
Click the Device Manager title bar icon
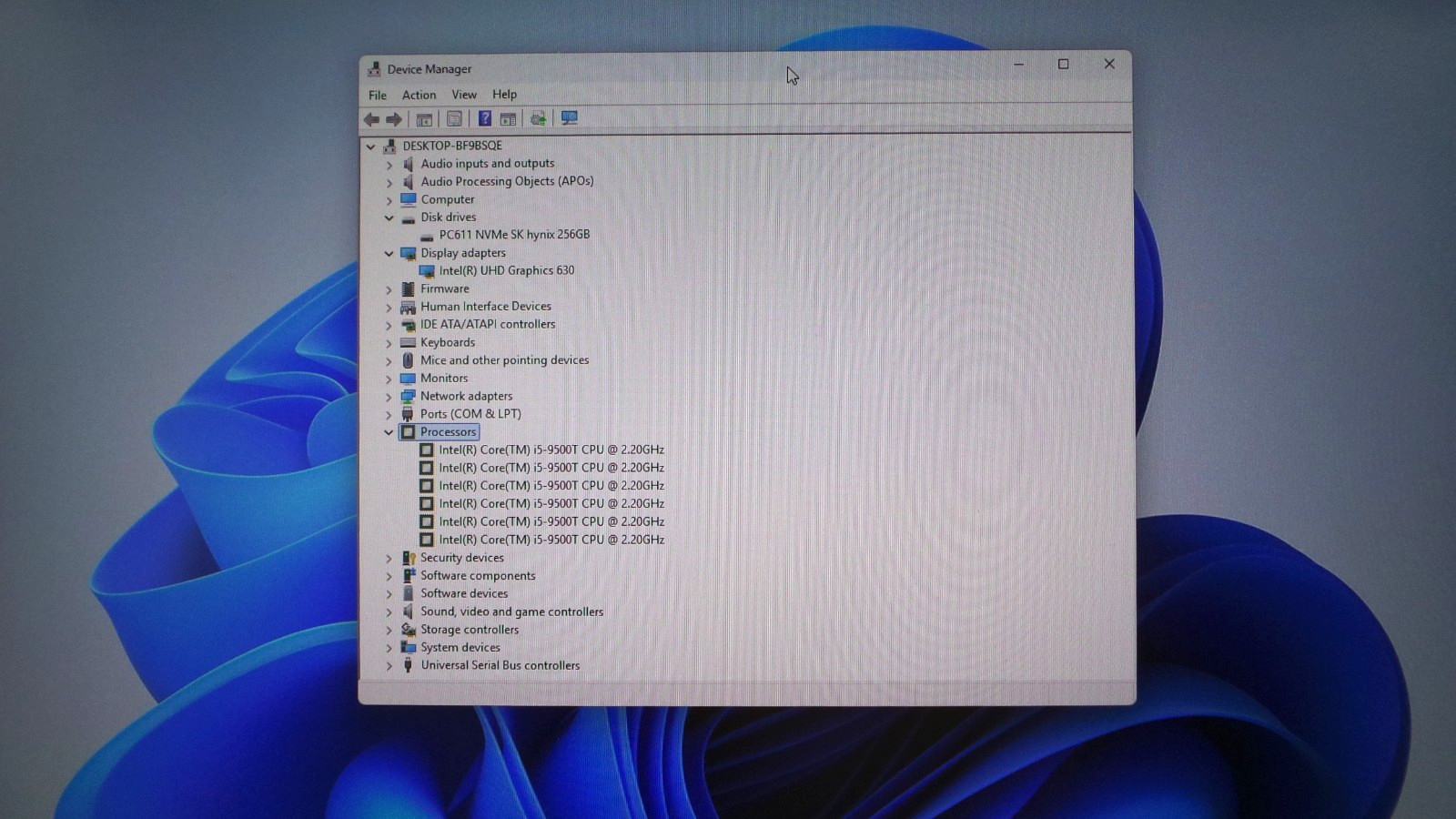pyautogui.click(x=374, y=69)
